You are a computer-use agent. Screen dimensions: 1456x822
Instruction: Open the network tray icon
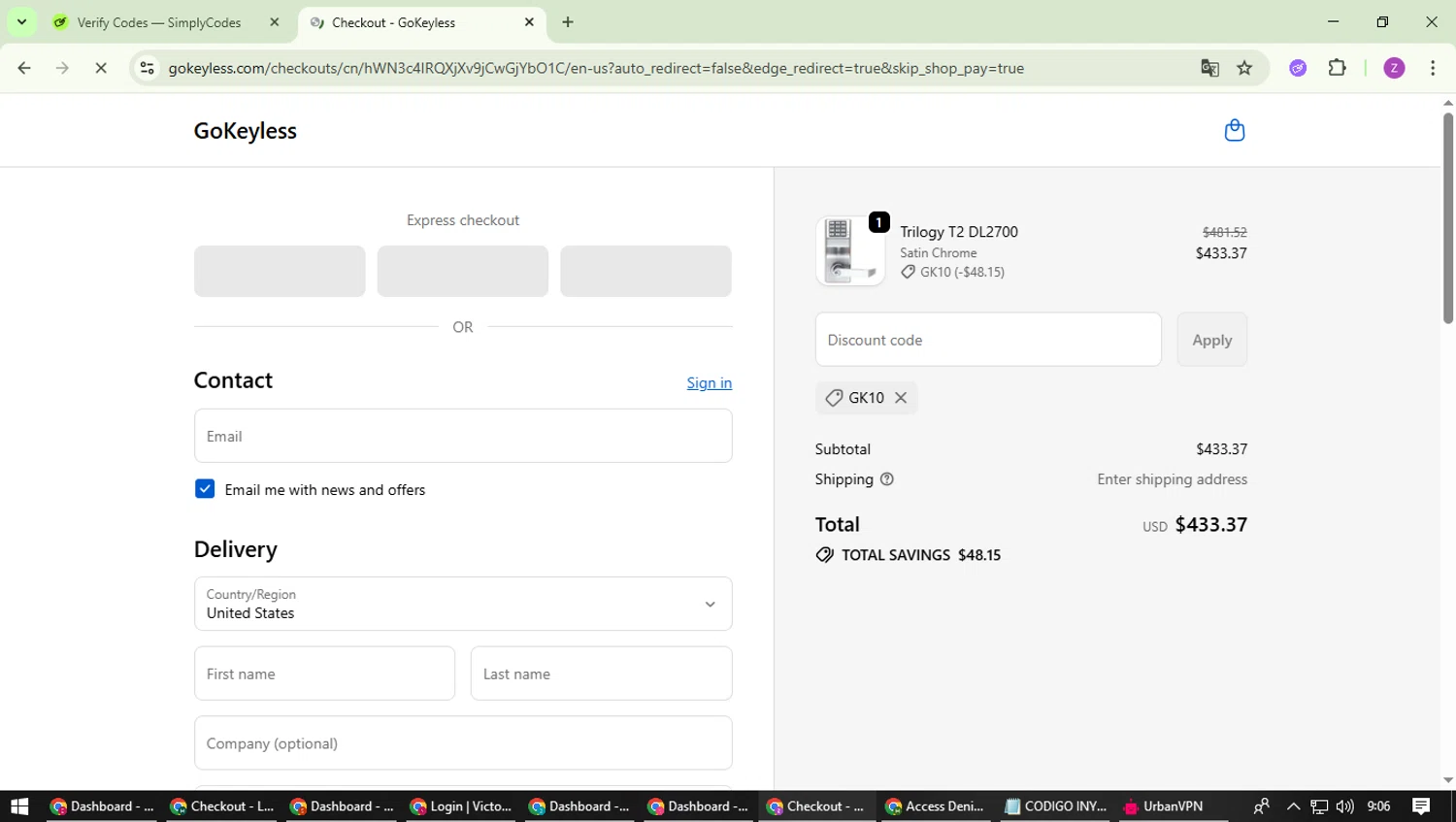pos(1319,806)
